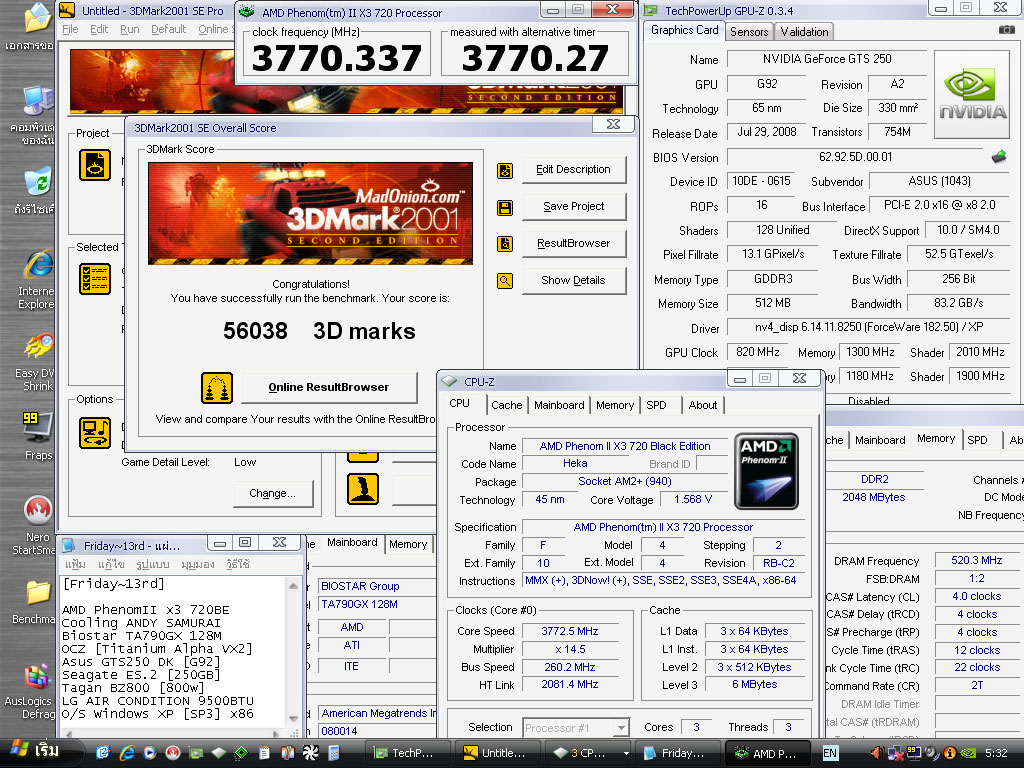This screenshot has width=1024, height=768.
Task: Click the Show Details button
Action: click(x=573, y=280)
